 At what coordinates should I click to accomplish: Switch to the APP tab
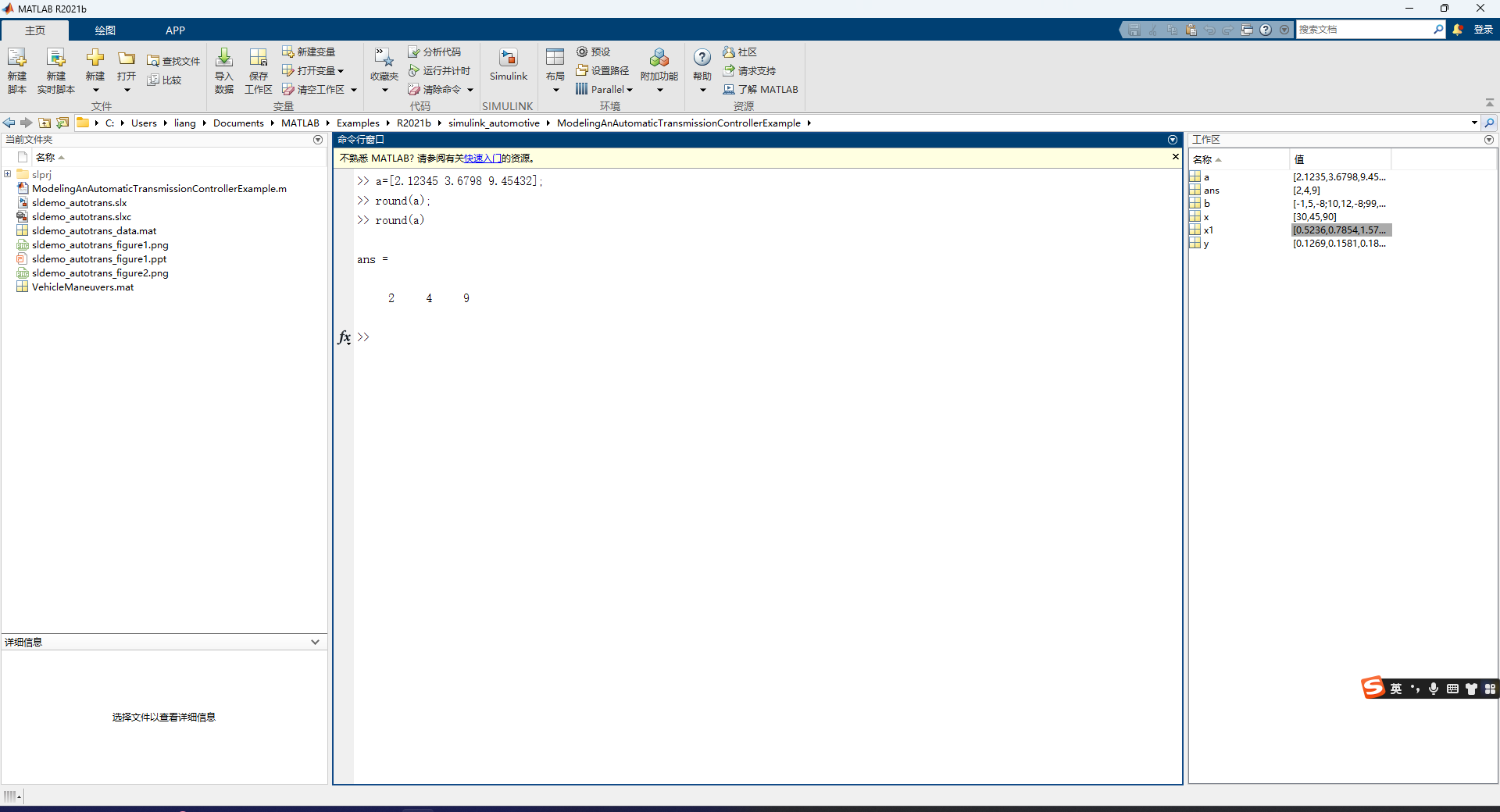click(x=175, y=30)
